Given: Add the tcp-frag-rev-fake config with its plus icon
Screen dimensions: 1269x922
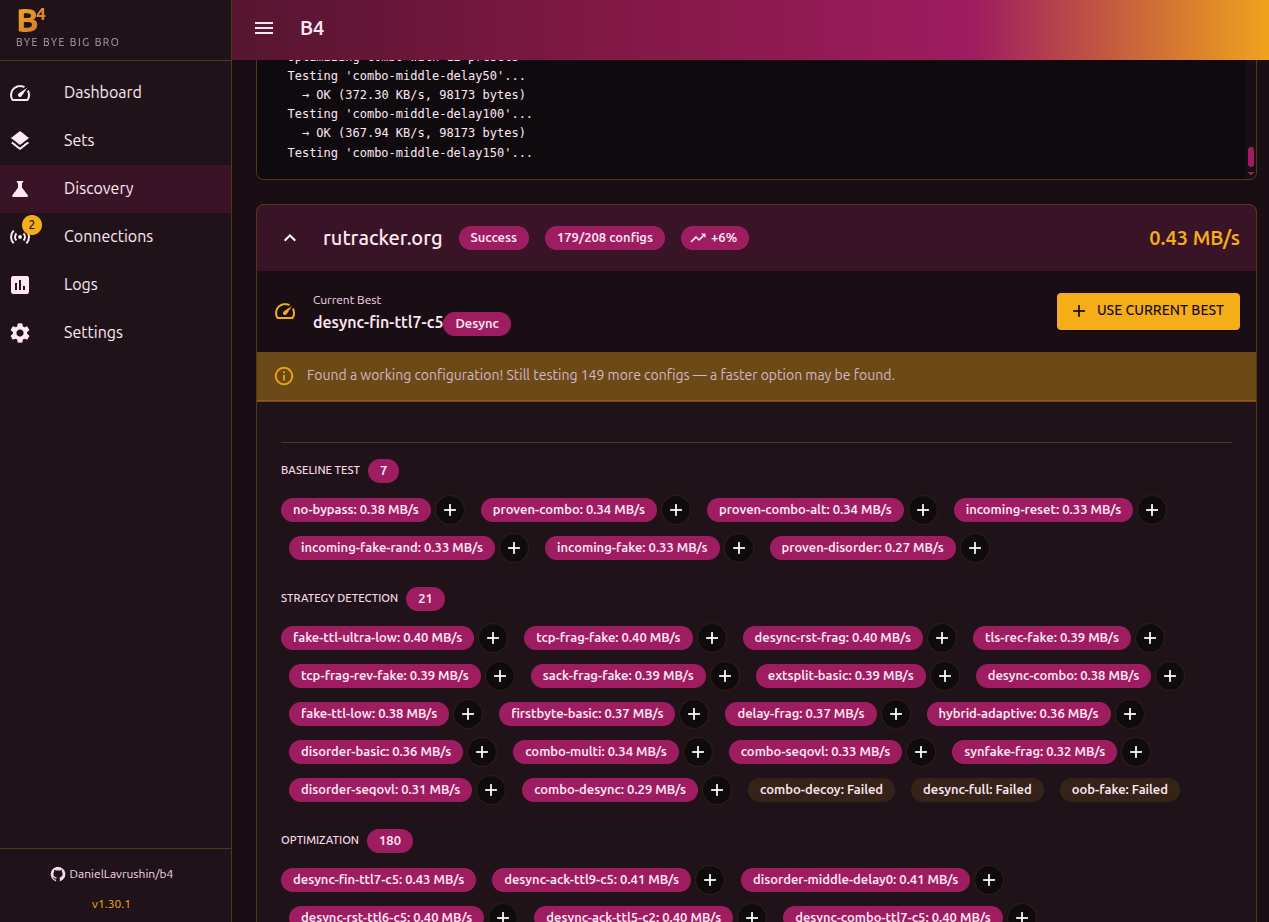Looking at the screenshot, I should (499, 676).
